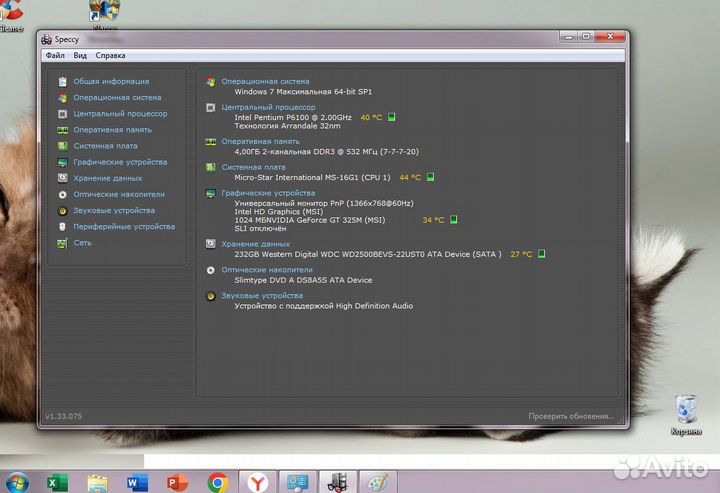Click the sidebar CPU chip icon
This screenshot has height=493, width=720.
[62, 114]
